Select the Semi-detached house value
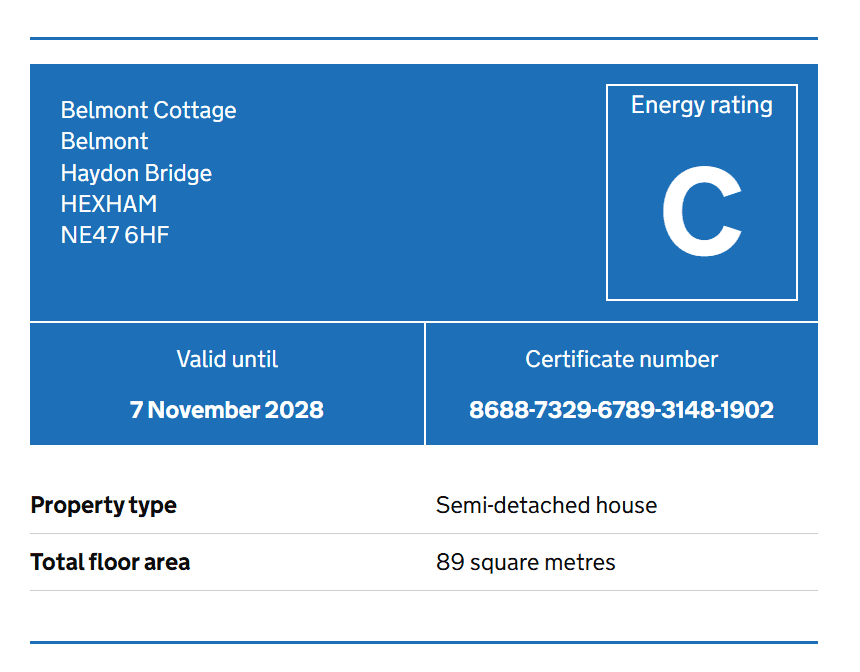 click(x=546, y=505)
